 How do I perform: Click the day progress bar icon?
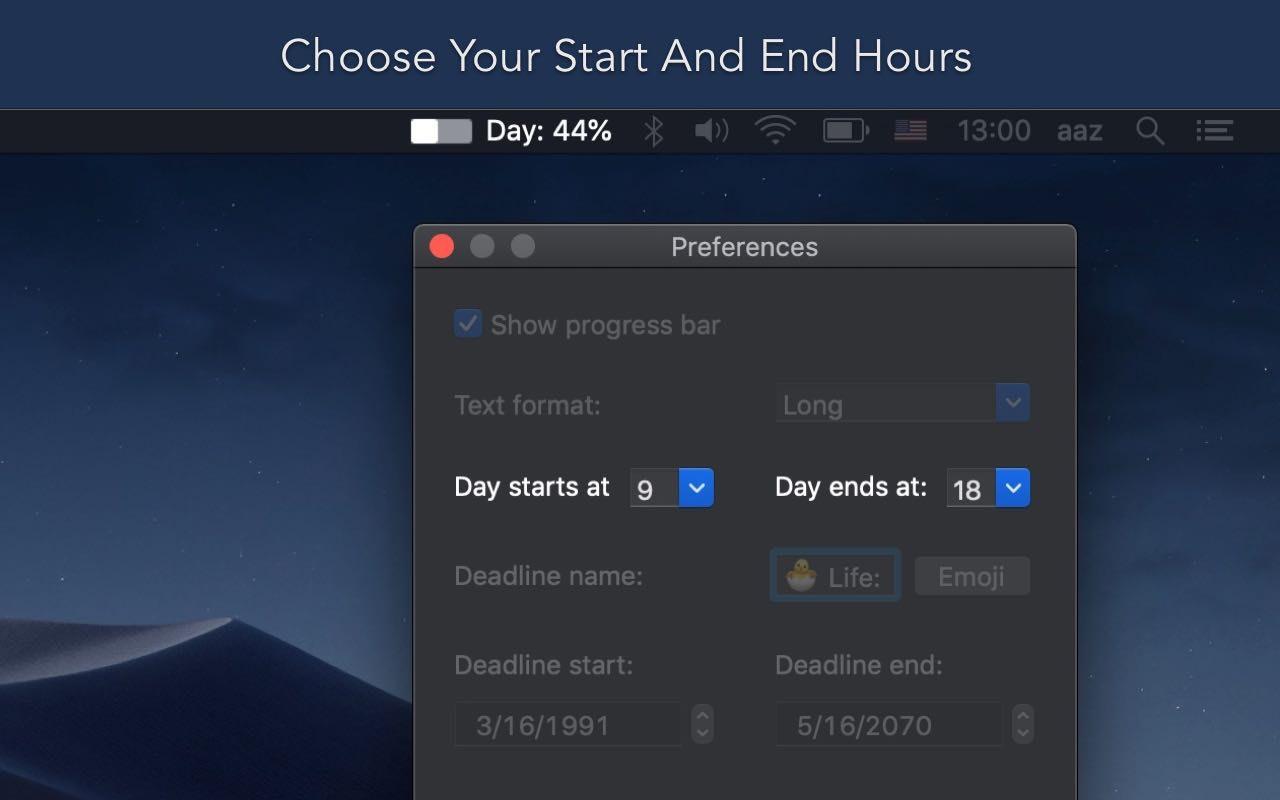tap(441, 131)
